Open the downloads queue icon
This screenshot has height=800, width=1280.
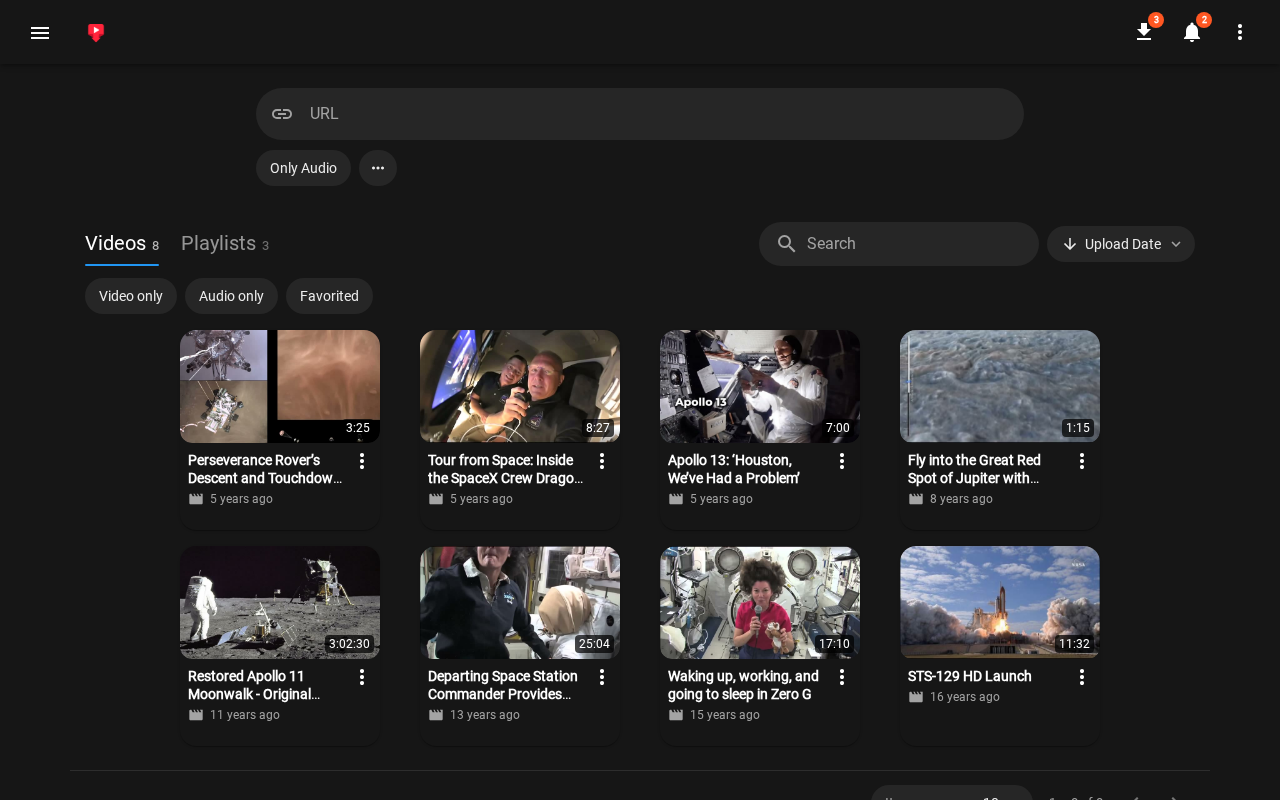1144,32
